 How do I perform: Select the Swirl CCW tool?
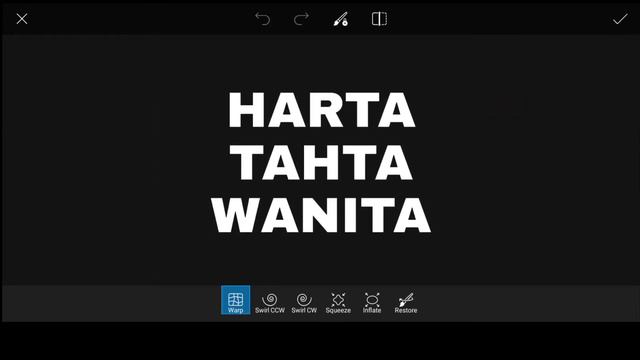[270, 303]
